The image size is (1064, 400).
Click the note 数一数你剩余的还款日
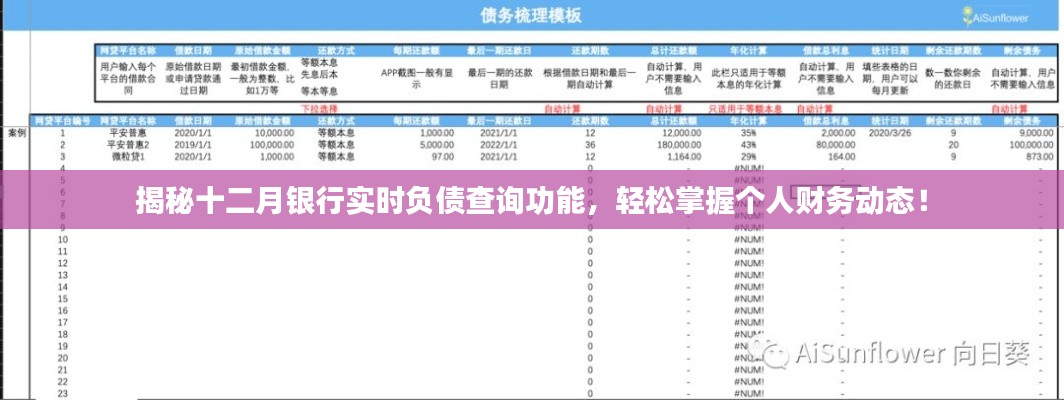point(953,79)
